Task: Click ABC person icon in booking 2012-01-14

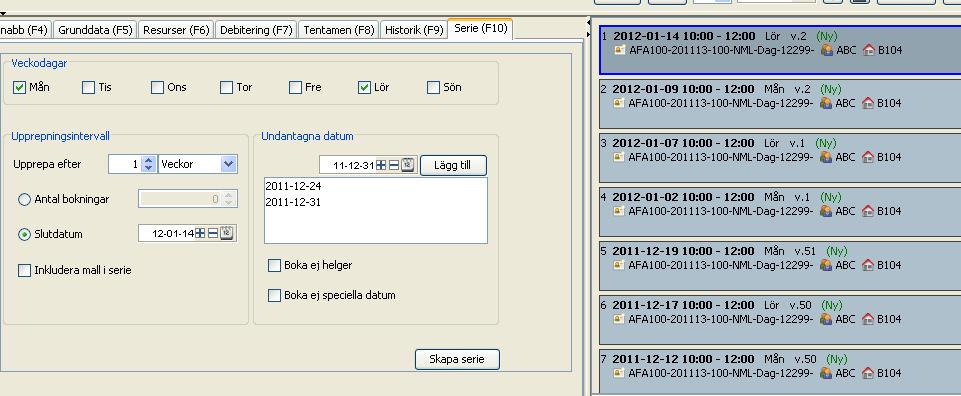Action: 827,50
